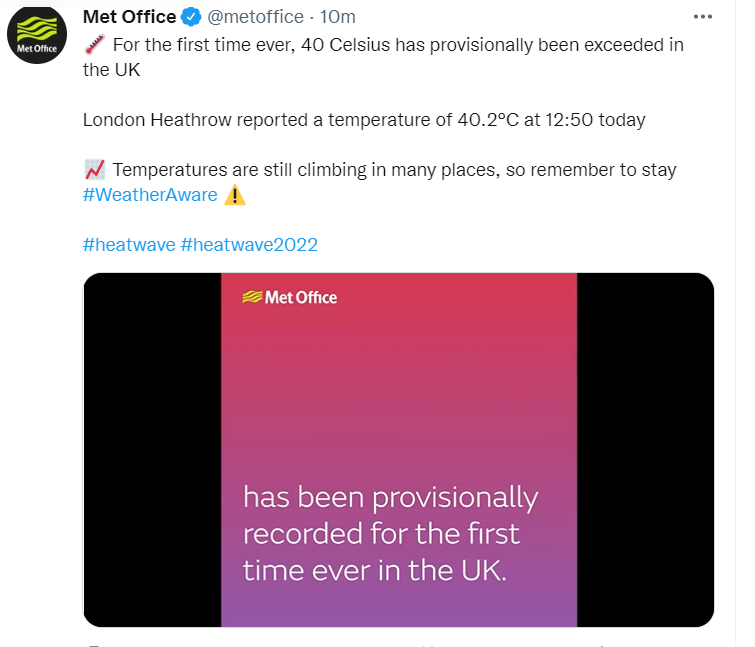This screenshot has width=755, height=647.
Task: Visit the @metoffice handle
Action: click(255, 17)
